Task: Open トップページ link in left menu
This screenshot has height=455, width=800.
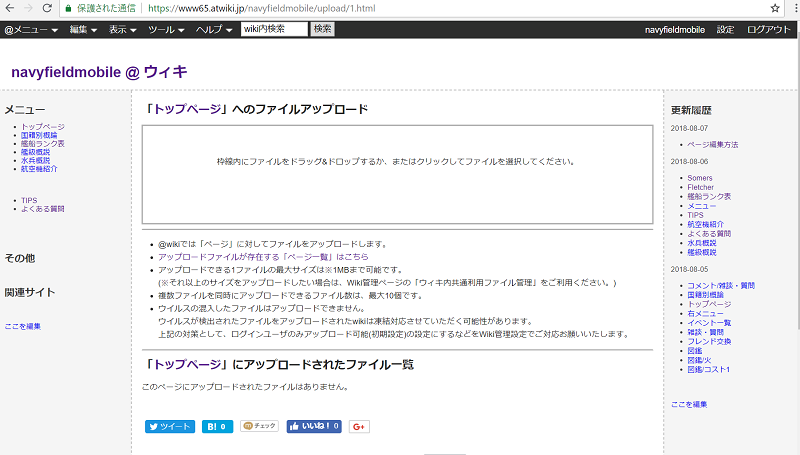Action: (x=43, y=127)
